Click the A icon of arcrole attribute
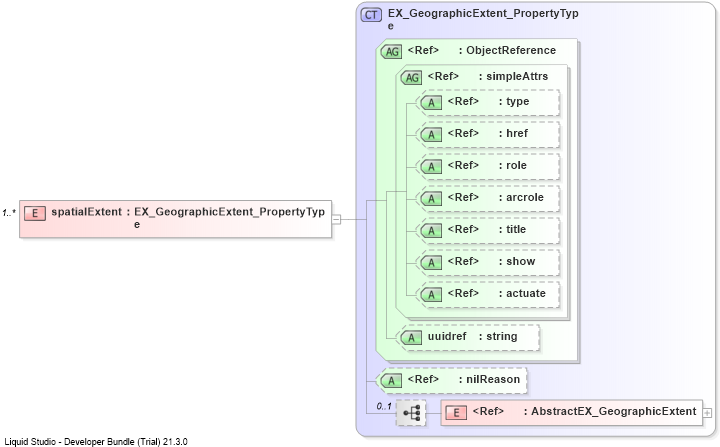720x447 pixels. (431, 198)
